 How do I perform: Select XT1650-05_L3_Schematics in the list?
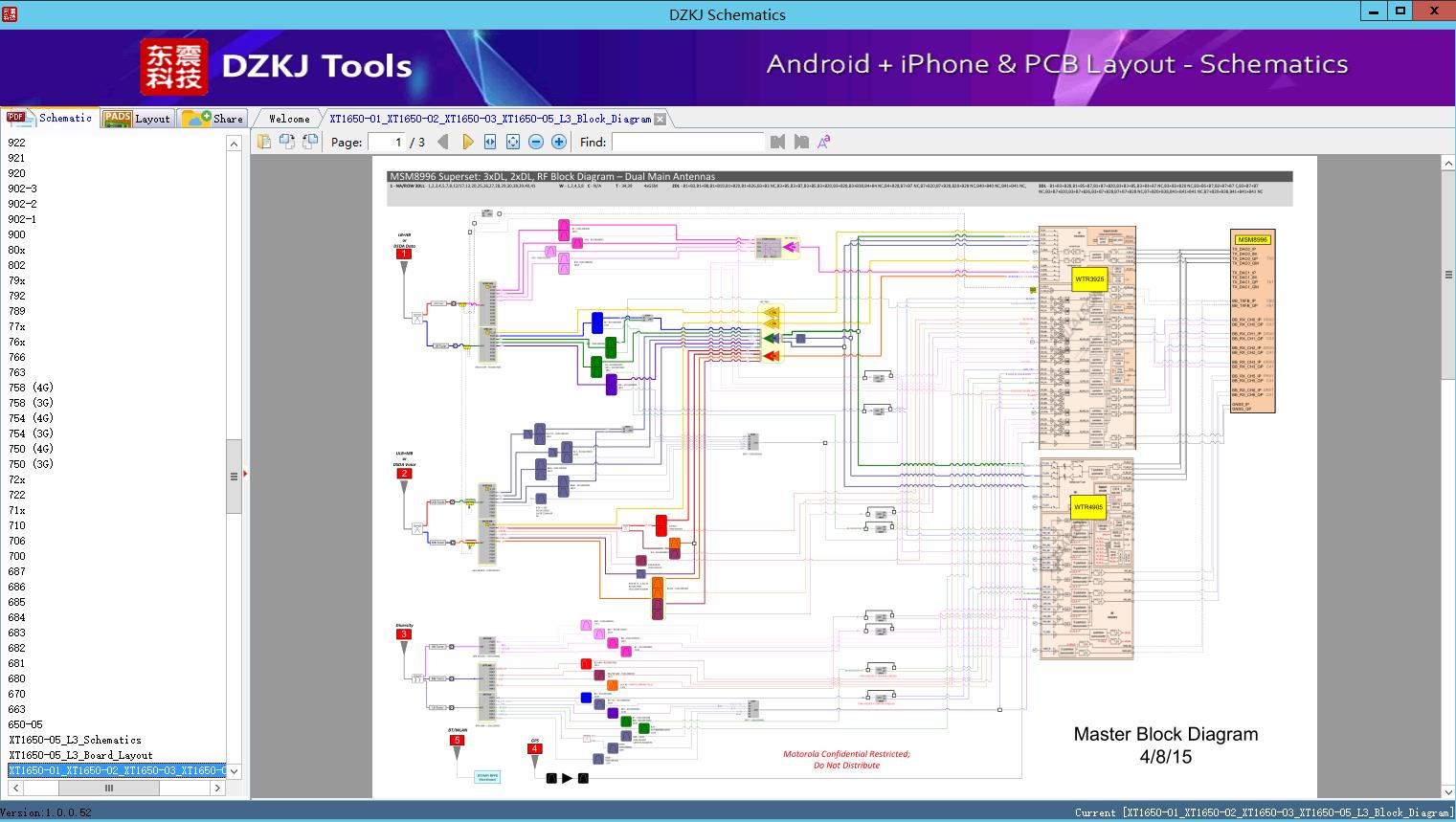click(75, 740)
